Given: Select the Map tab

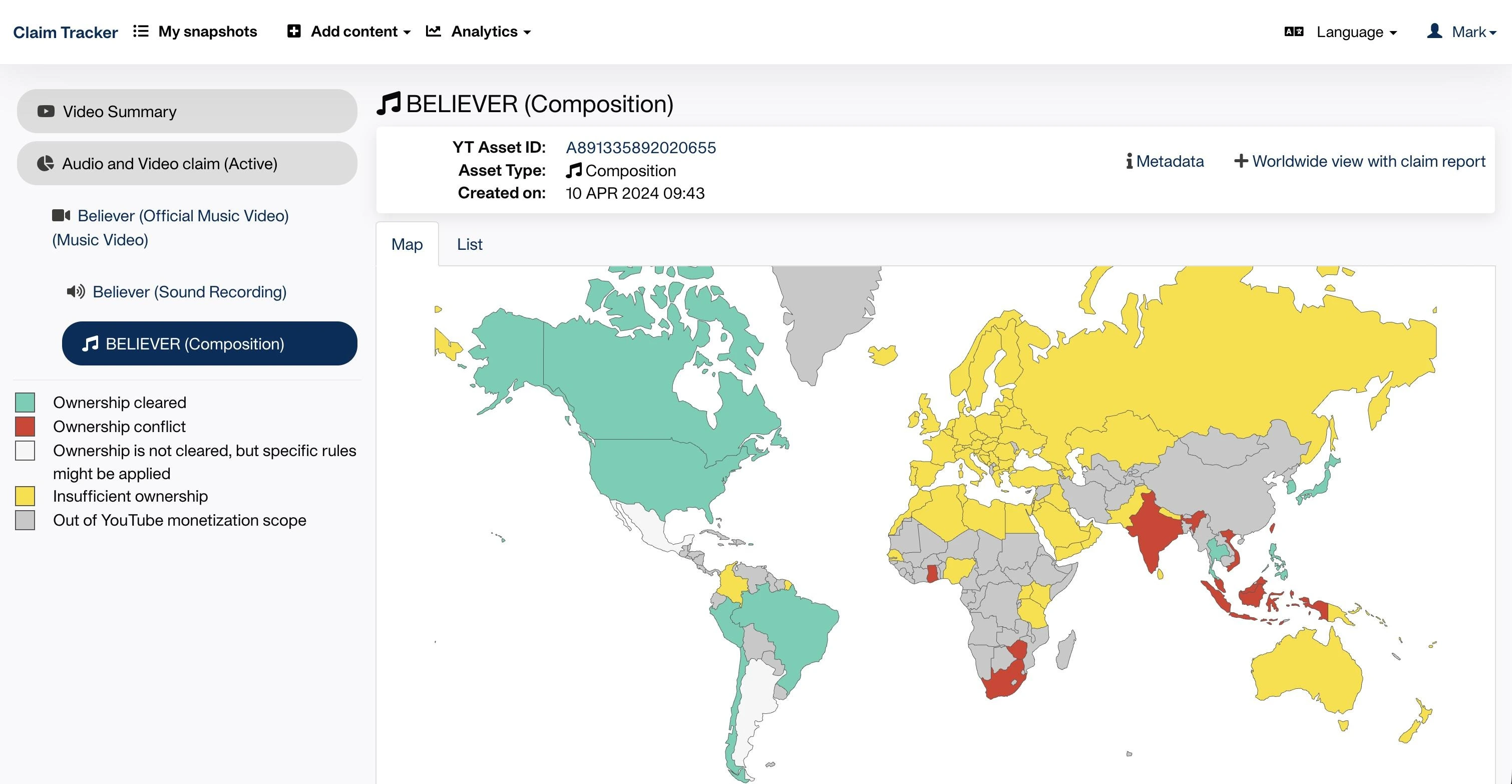Looking at the screenshot, I should [407, 244].
